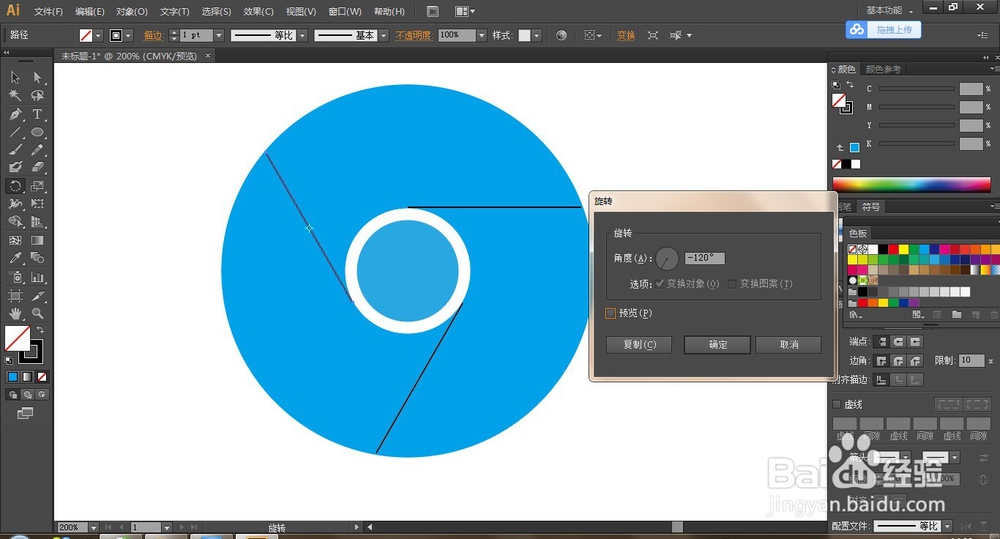1000x539 pixels.
Task: Open the 等比 variable width profile dropdown
Action: [302, 36]
